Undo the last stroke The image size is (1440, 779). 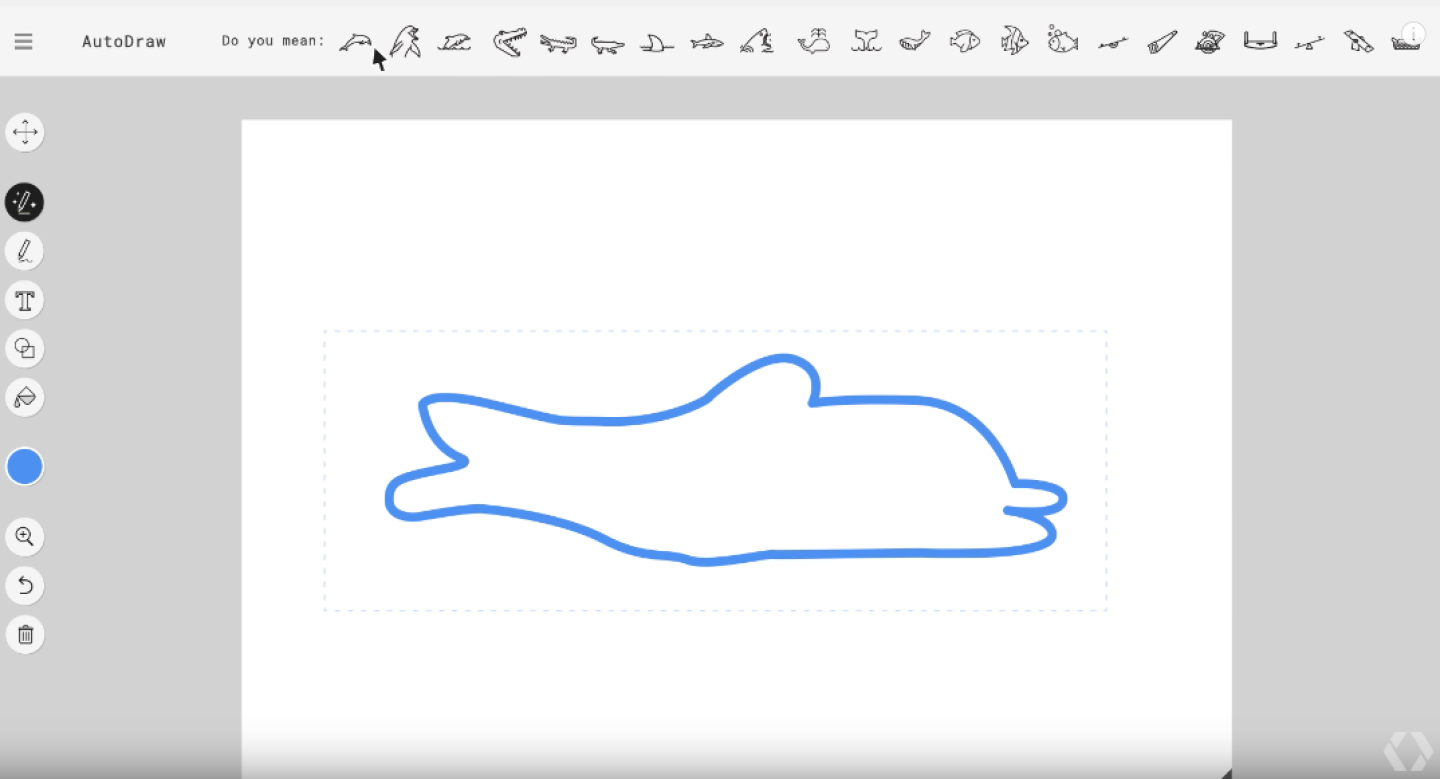click(x=24, y=585)
